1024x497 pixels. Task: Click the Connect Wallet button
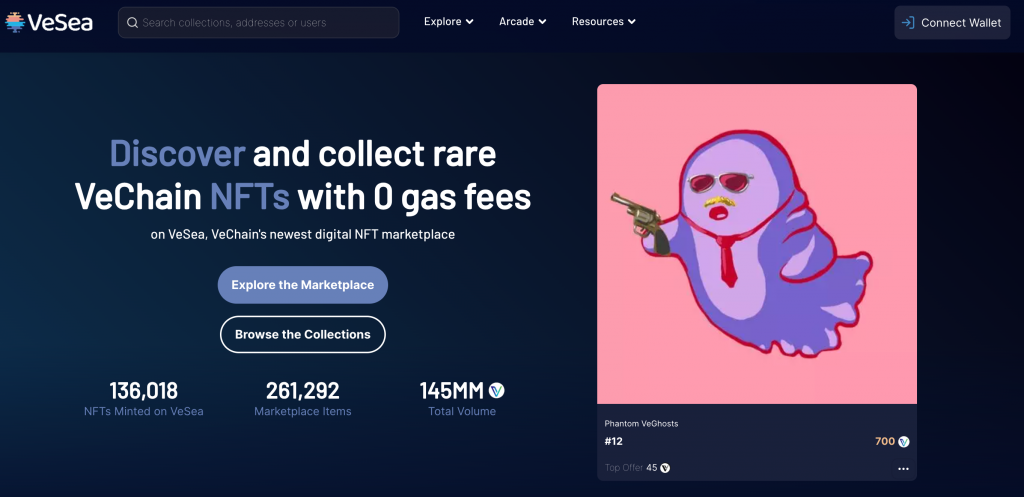click(952, 23)
